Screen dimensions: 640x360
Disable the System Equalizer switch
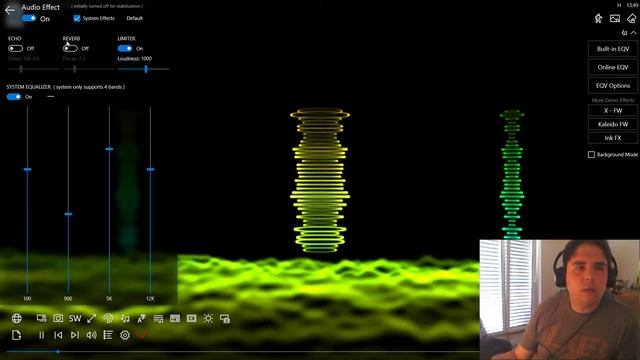[x=13, y=97]
